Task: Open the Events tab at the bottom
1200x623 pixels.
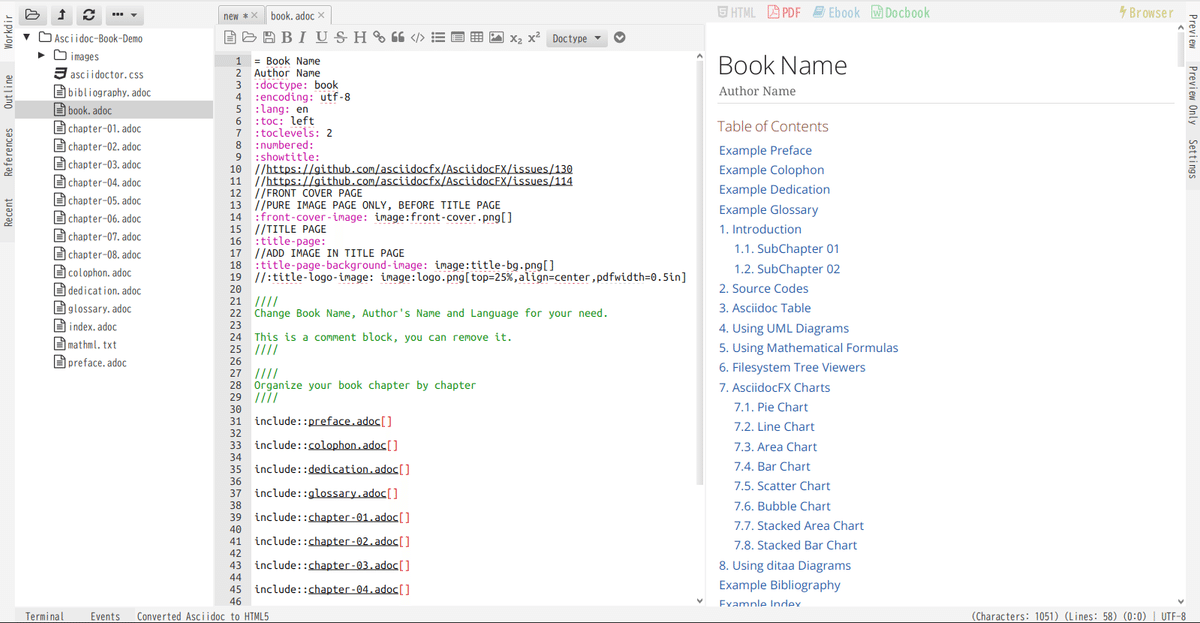Action: [x=105, y=616]
